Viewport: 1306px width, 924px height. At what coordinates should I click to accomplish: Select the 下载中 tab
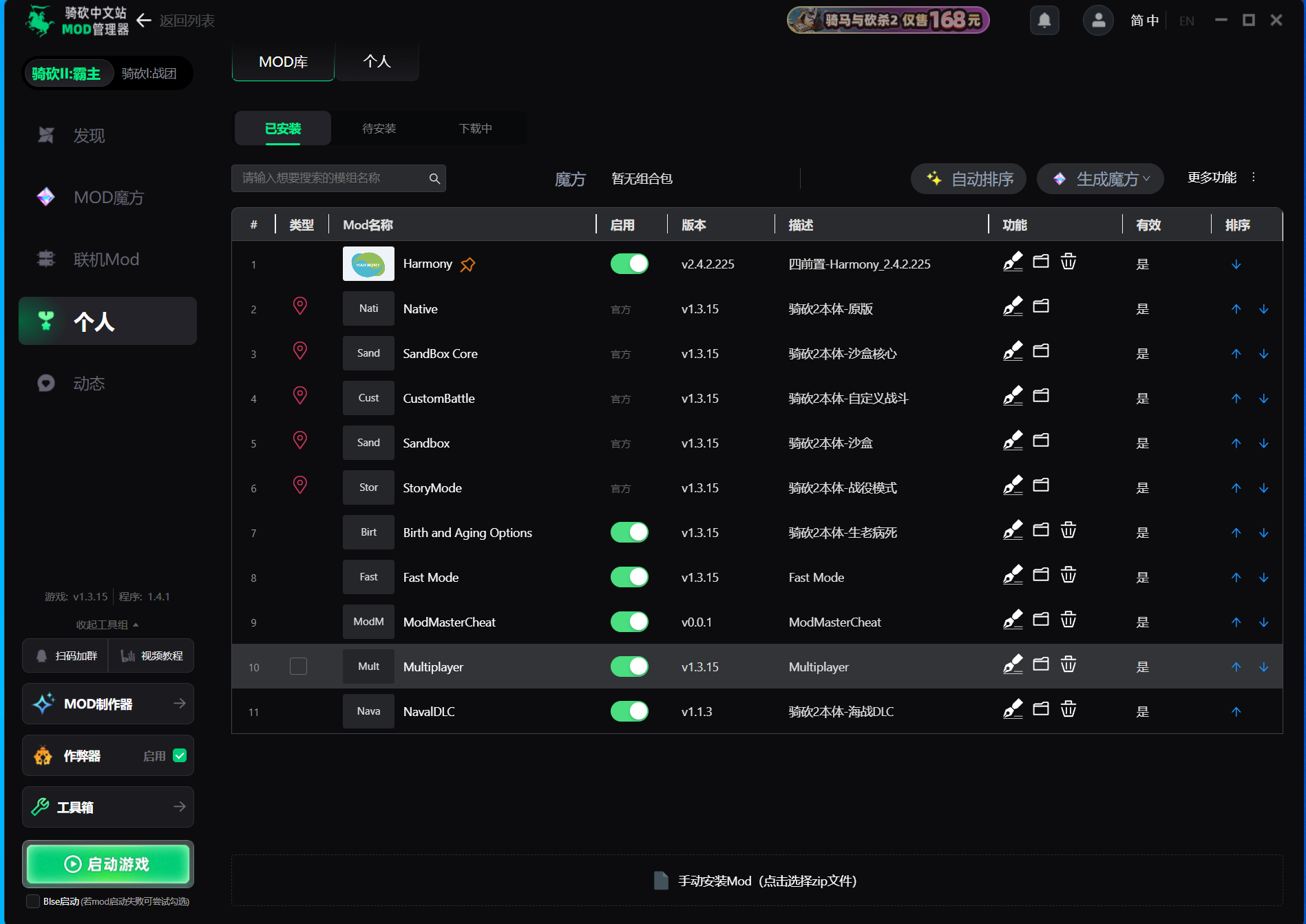(476, 129)
